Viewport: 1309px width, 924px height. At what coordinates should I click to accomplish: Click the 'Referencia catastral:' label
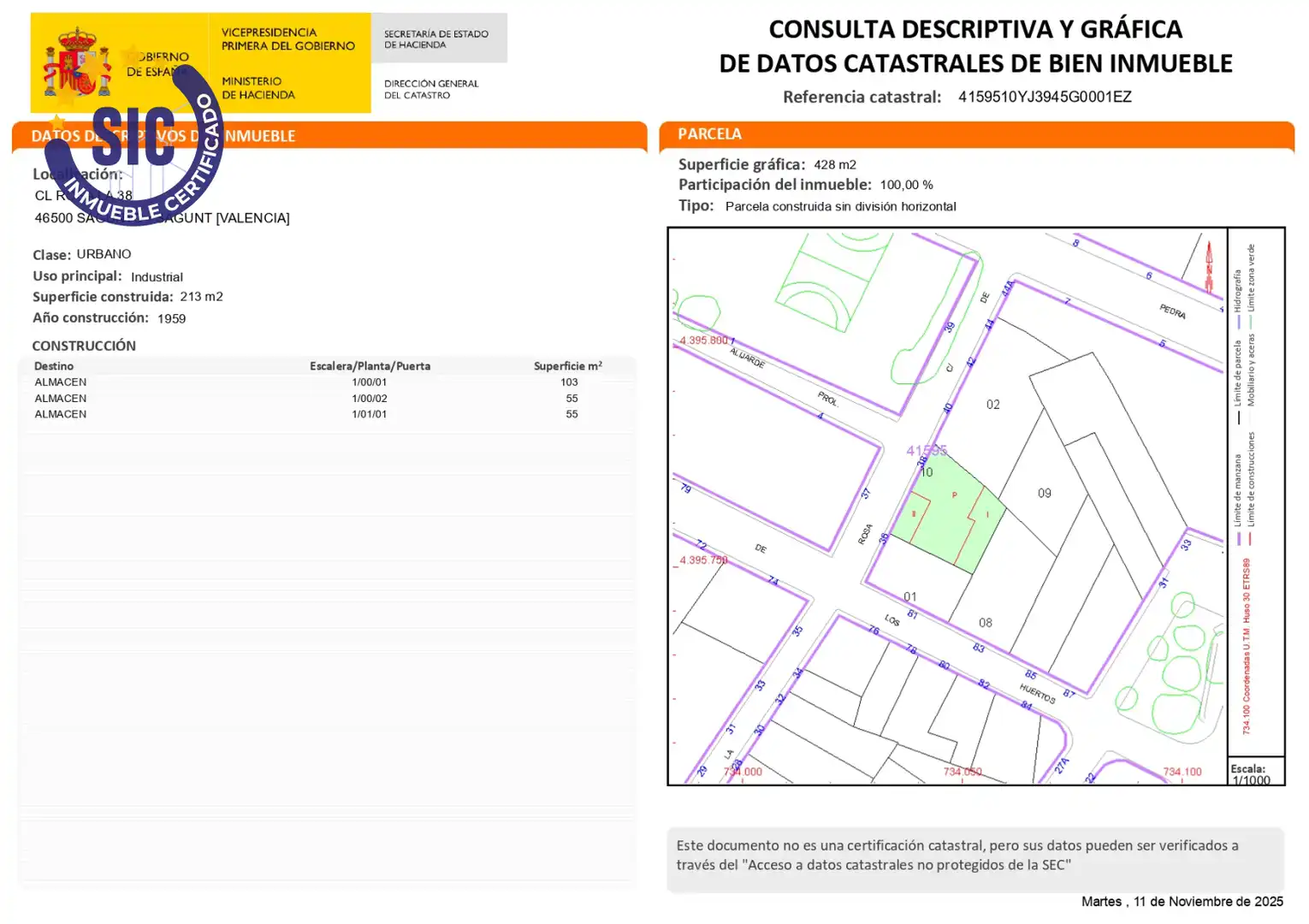click(862, 97)
